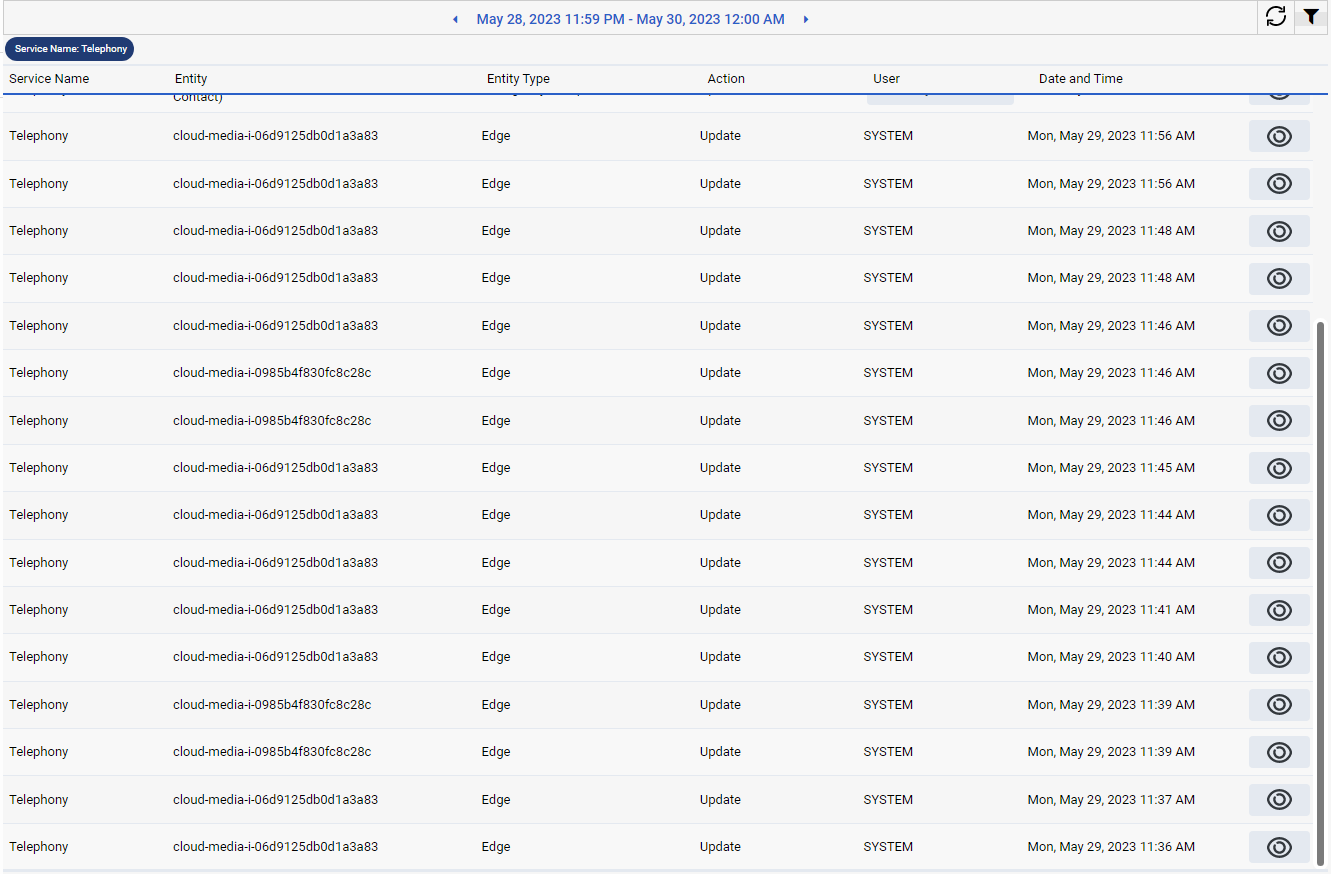Show details of the 11:40 AM update
The height and width of the screenshot is (874, 1331).
[x=1279, y=657]
